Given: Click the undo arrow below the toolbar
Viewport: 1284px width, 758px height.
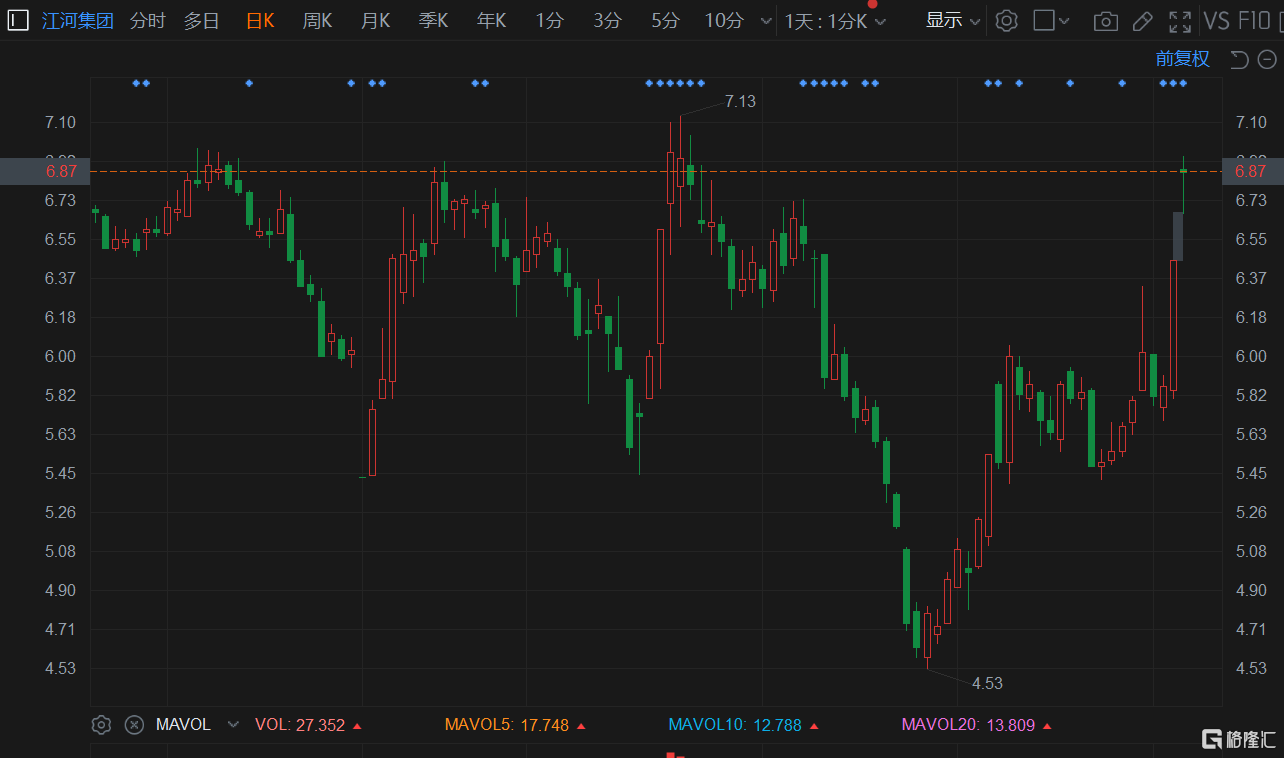Looking at the screenshot, I should click(x=1239, y=60).
